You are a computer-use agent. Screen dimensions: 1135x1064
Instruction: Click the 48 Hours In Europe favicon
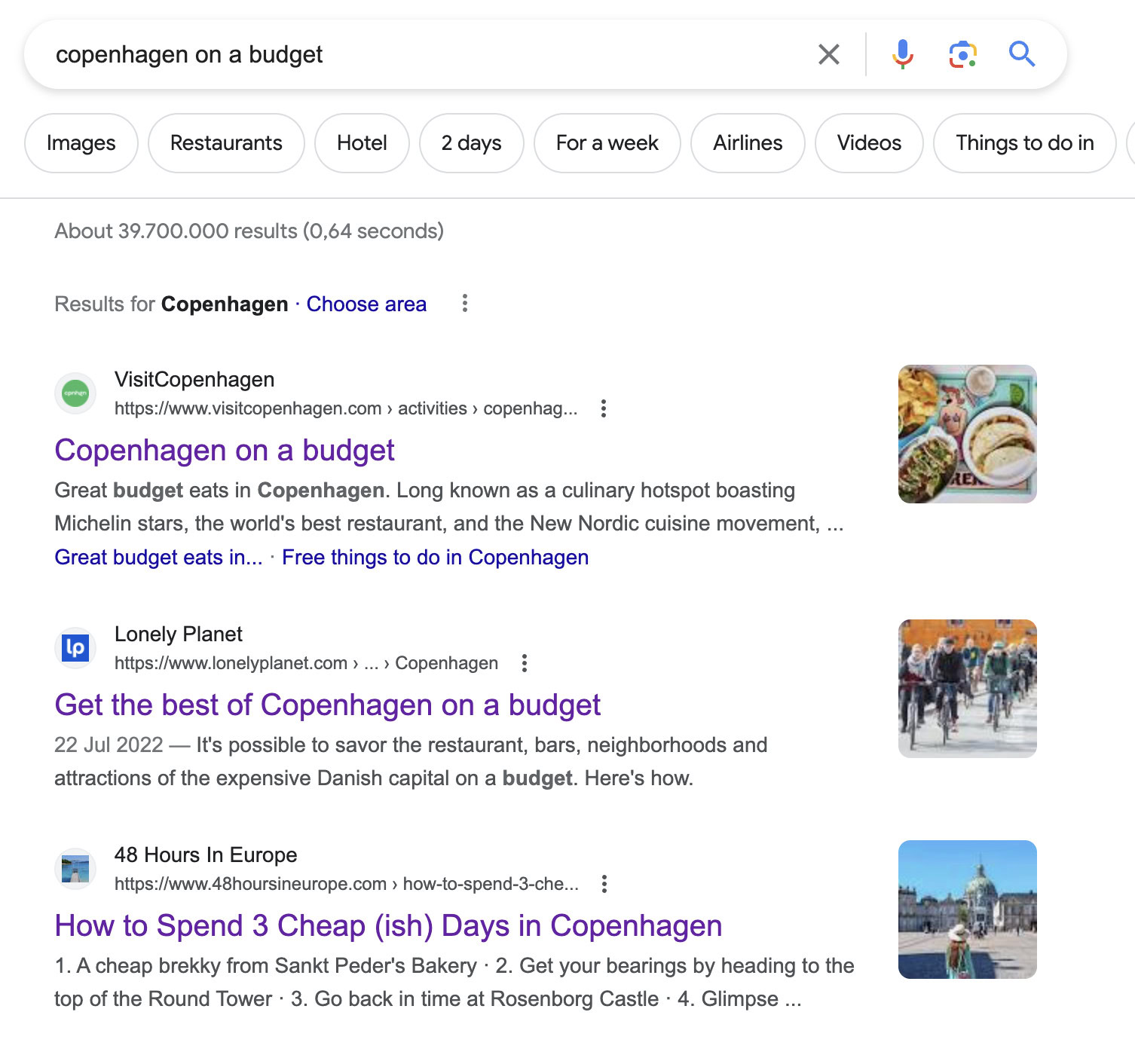75,868
